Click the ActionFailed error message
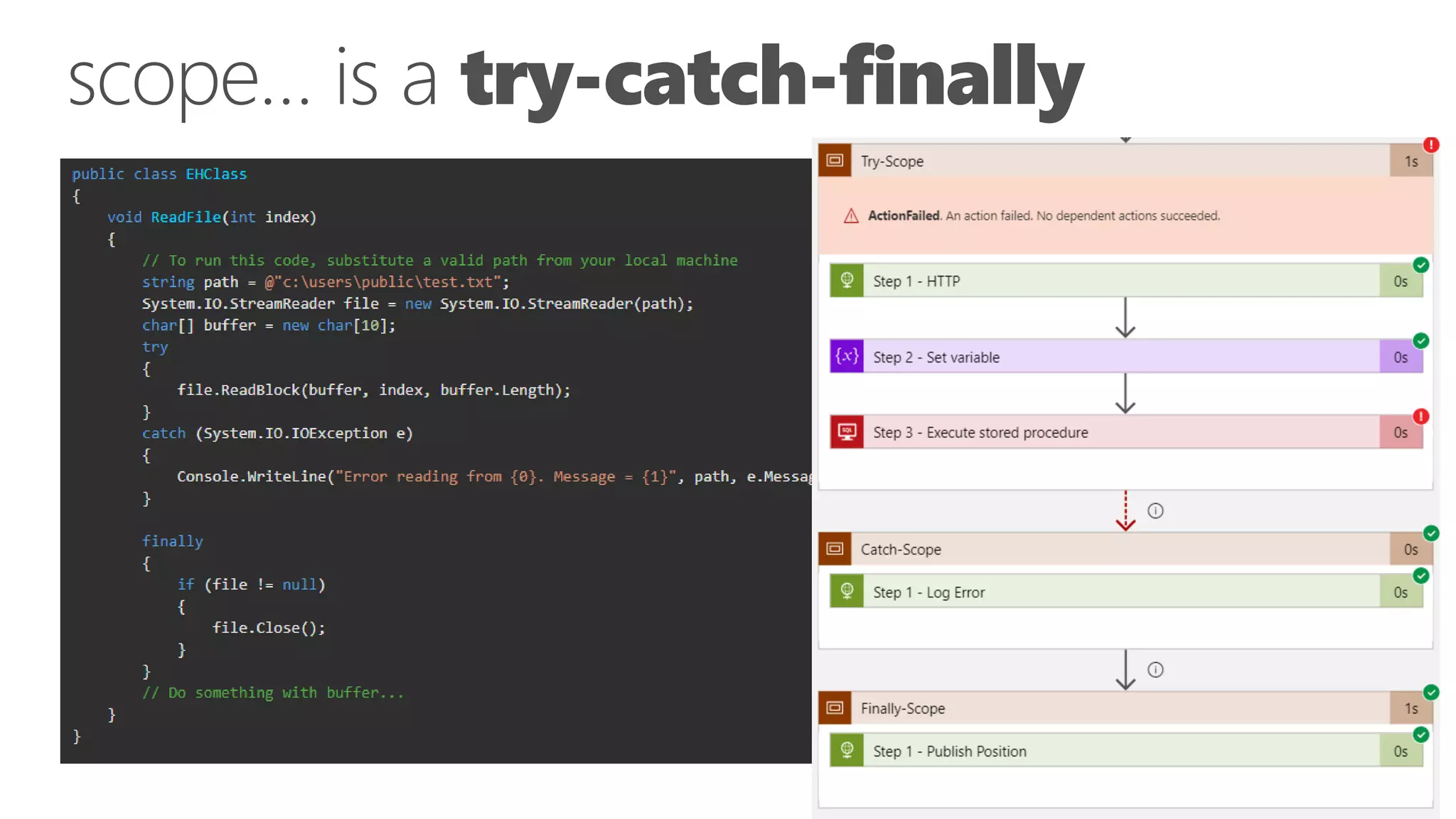This screenshot has height=819, width=1456. pos(1043,215)
